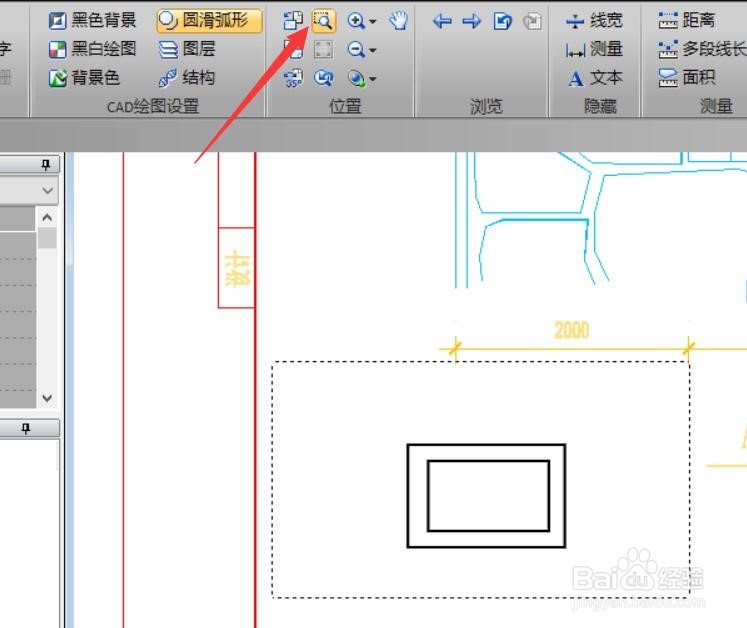Open the left panel combo box
Screen dimensions: 747x628
click(x=29, y=191)
